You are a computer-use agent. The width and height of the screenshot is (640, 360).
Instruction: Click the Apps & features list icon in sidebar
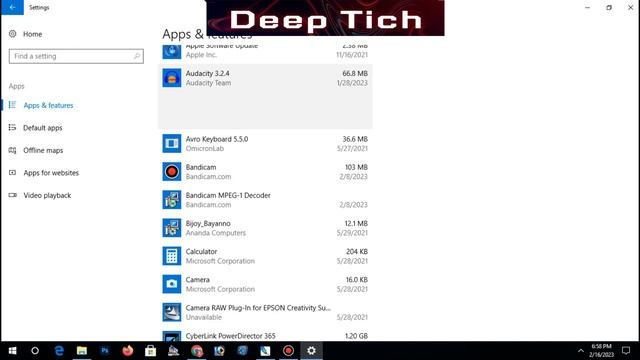(x=13, y=105)
